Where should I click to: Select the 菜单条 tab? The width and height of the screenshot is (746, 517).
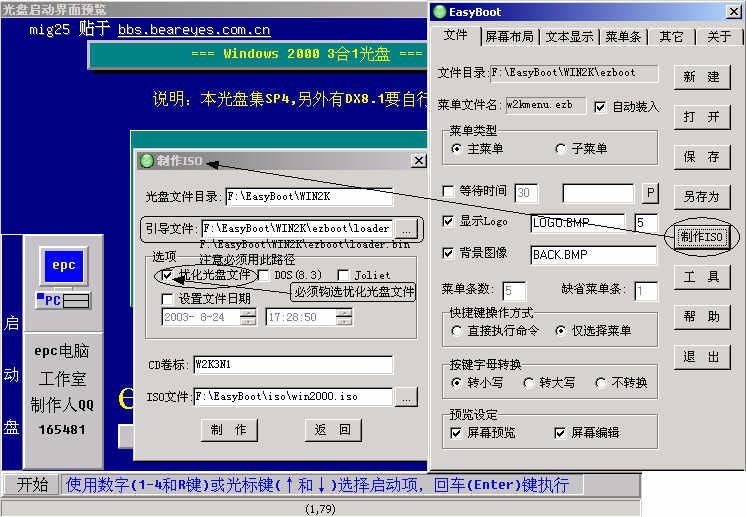coord(623,36)
